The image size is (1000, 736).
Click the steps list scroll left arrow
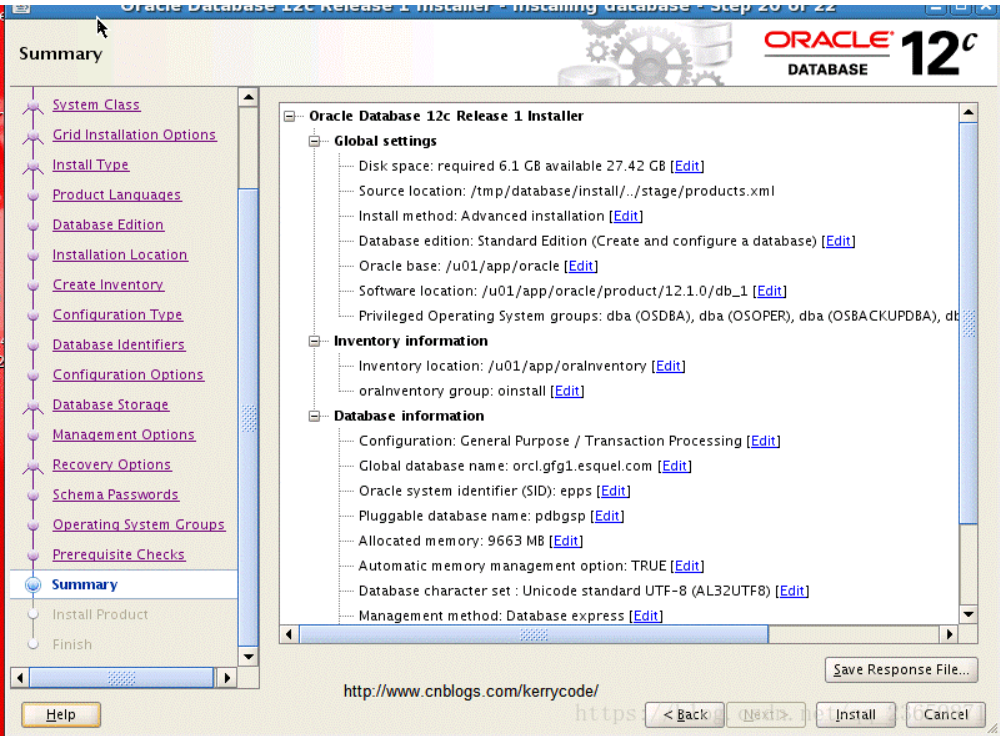[20, 677]
